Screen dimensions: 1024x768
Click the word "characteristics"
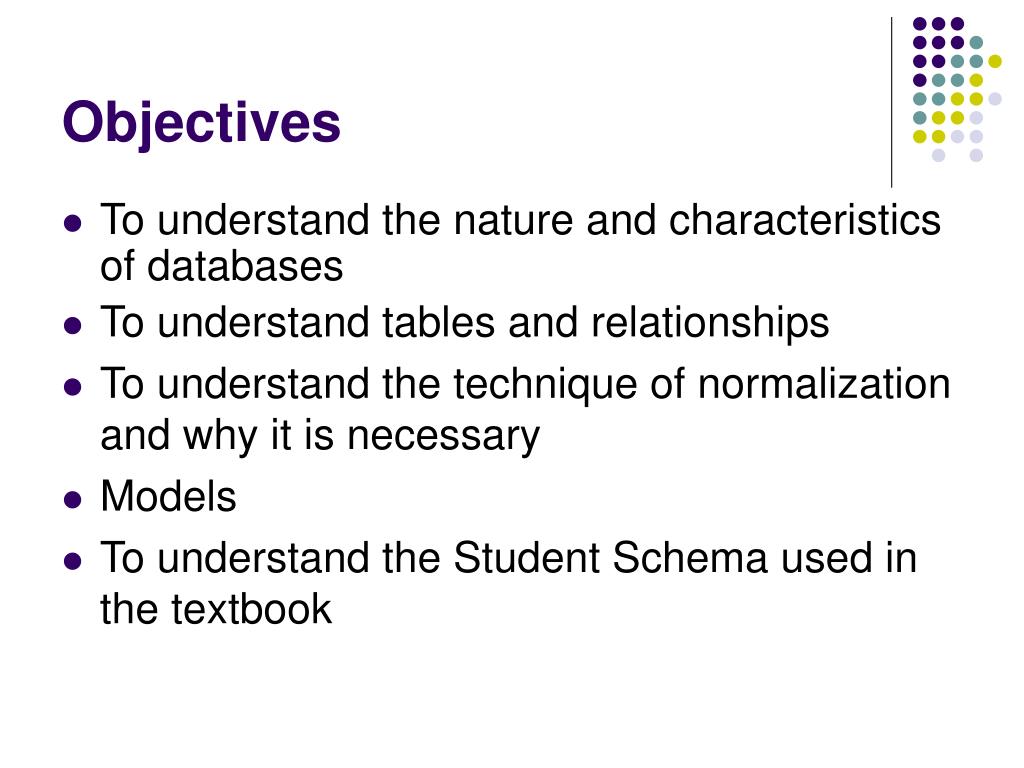pos(805,219)
